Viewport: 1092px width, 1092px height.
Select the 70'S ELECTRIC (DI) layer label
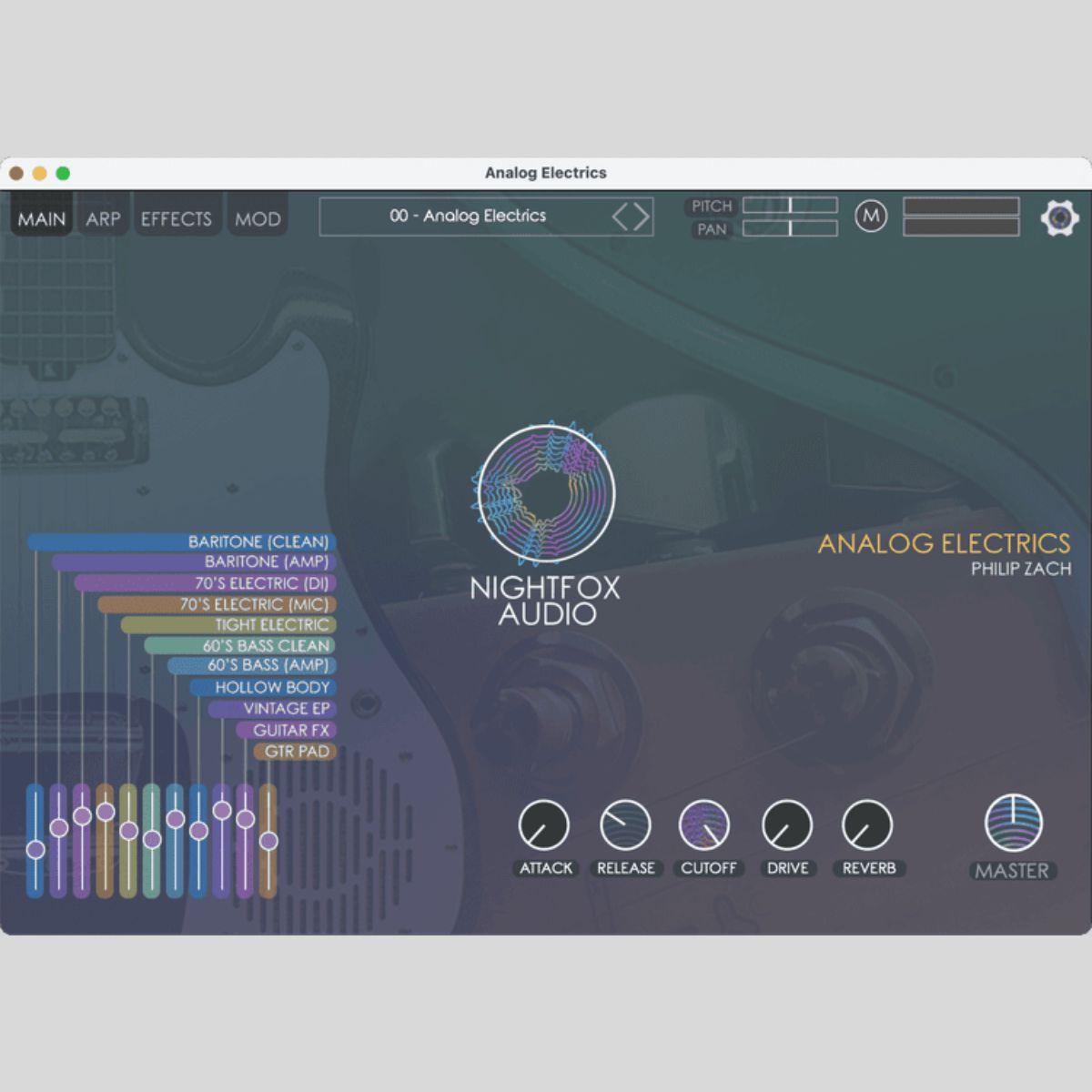coord(206,582)
